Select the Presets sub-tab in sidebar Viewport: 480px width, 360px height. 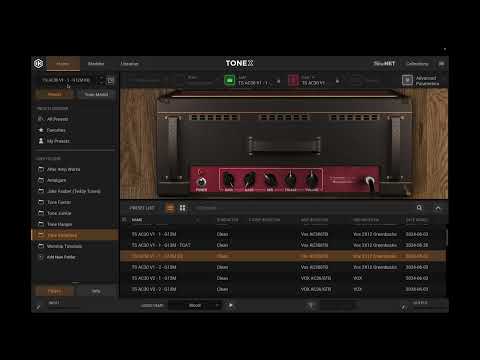tap(55, 94)
